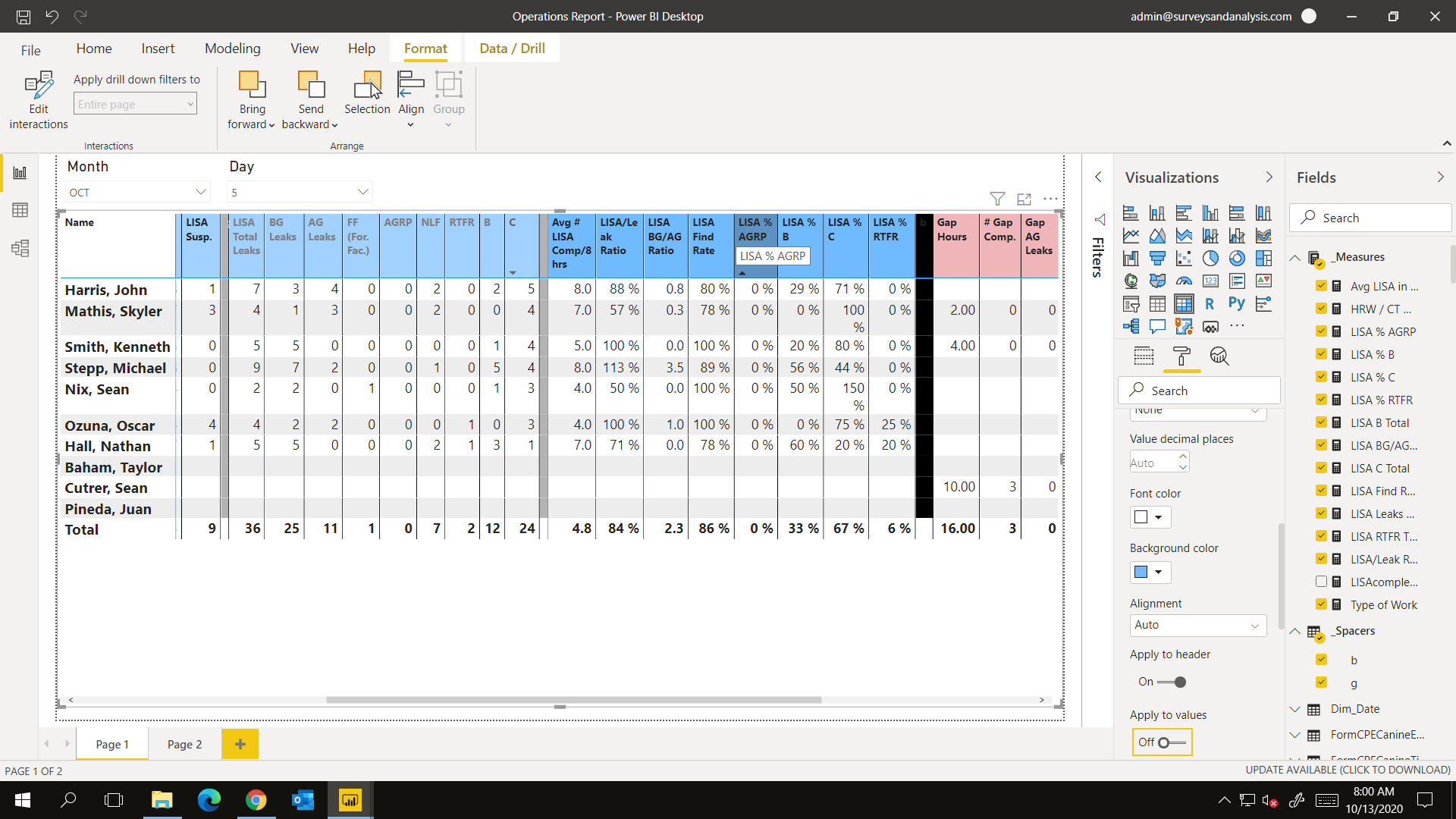Screen dimensions: 1456x819
Task: Open the File menu
Action: point(31,50)
